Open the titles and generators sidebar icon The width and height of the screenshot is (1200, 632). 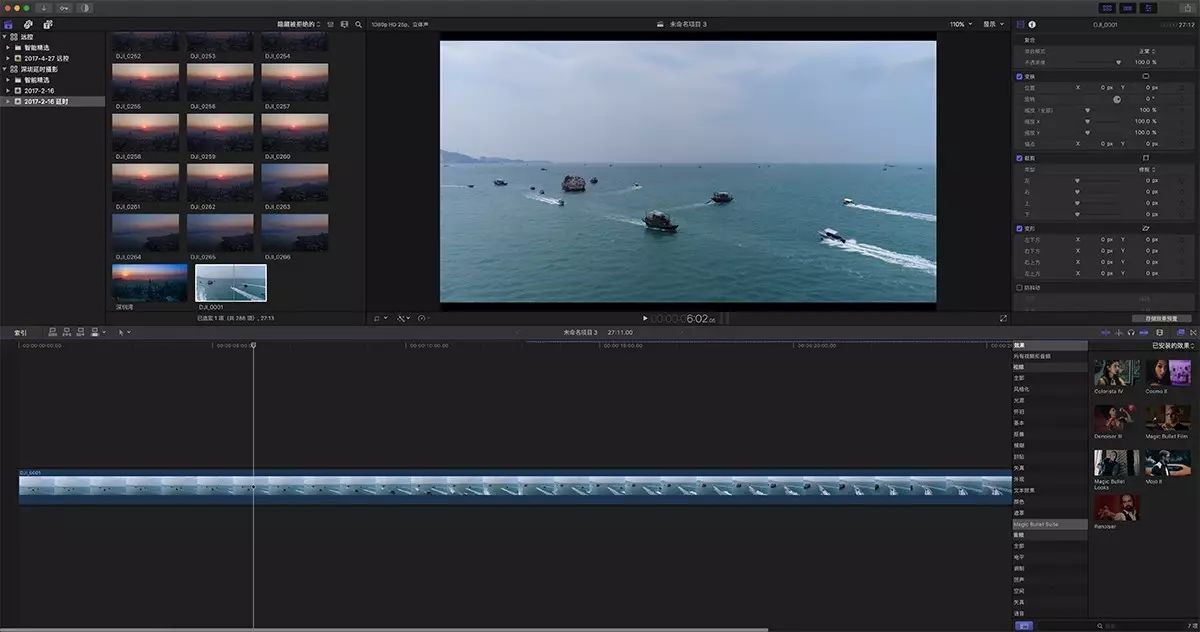coord(47,24)
